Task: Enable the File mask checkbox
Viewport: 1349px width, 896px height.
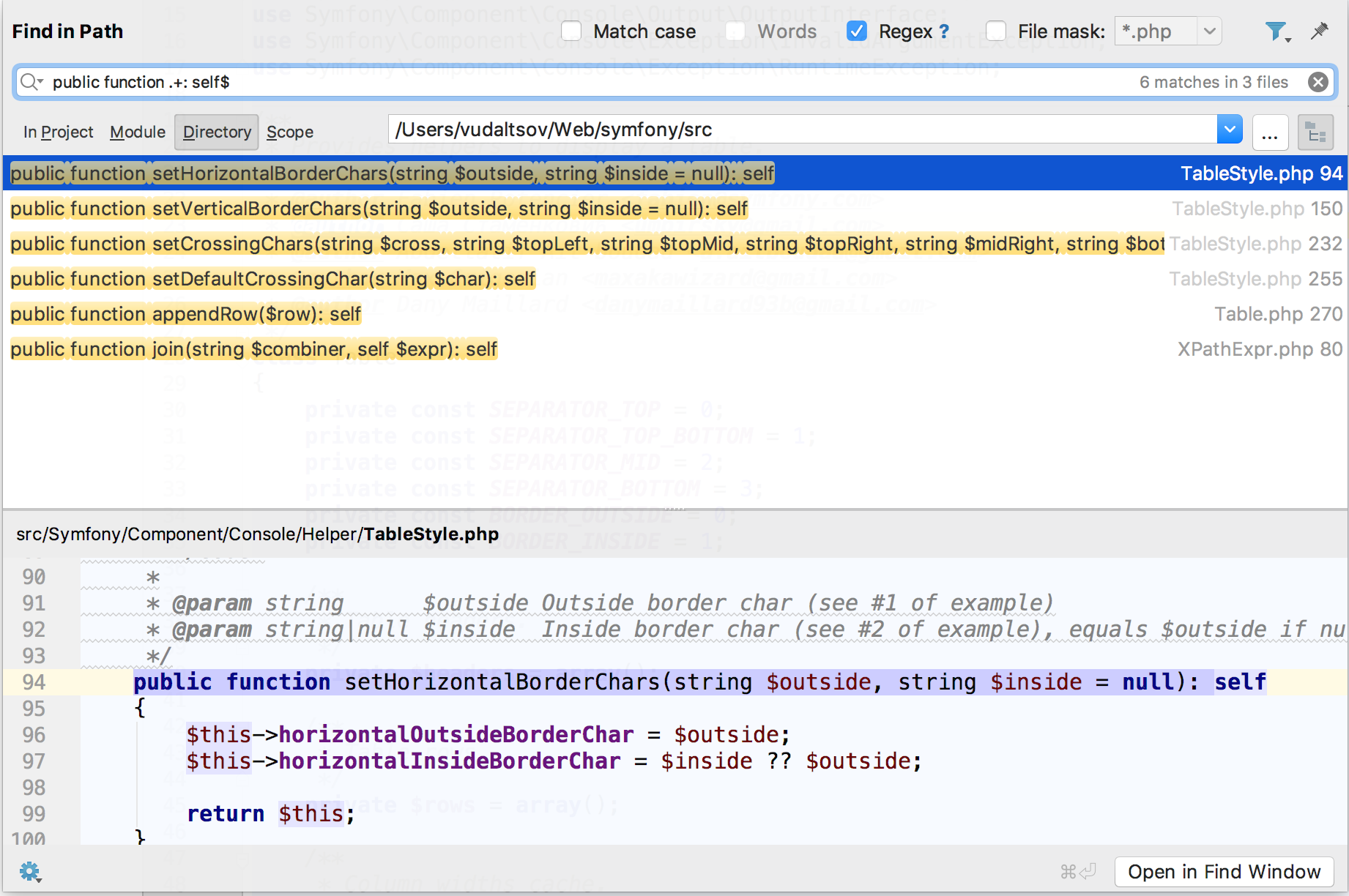Action: pos(995,31)
